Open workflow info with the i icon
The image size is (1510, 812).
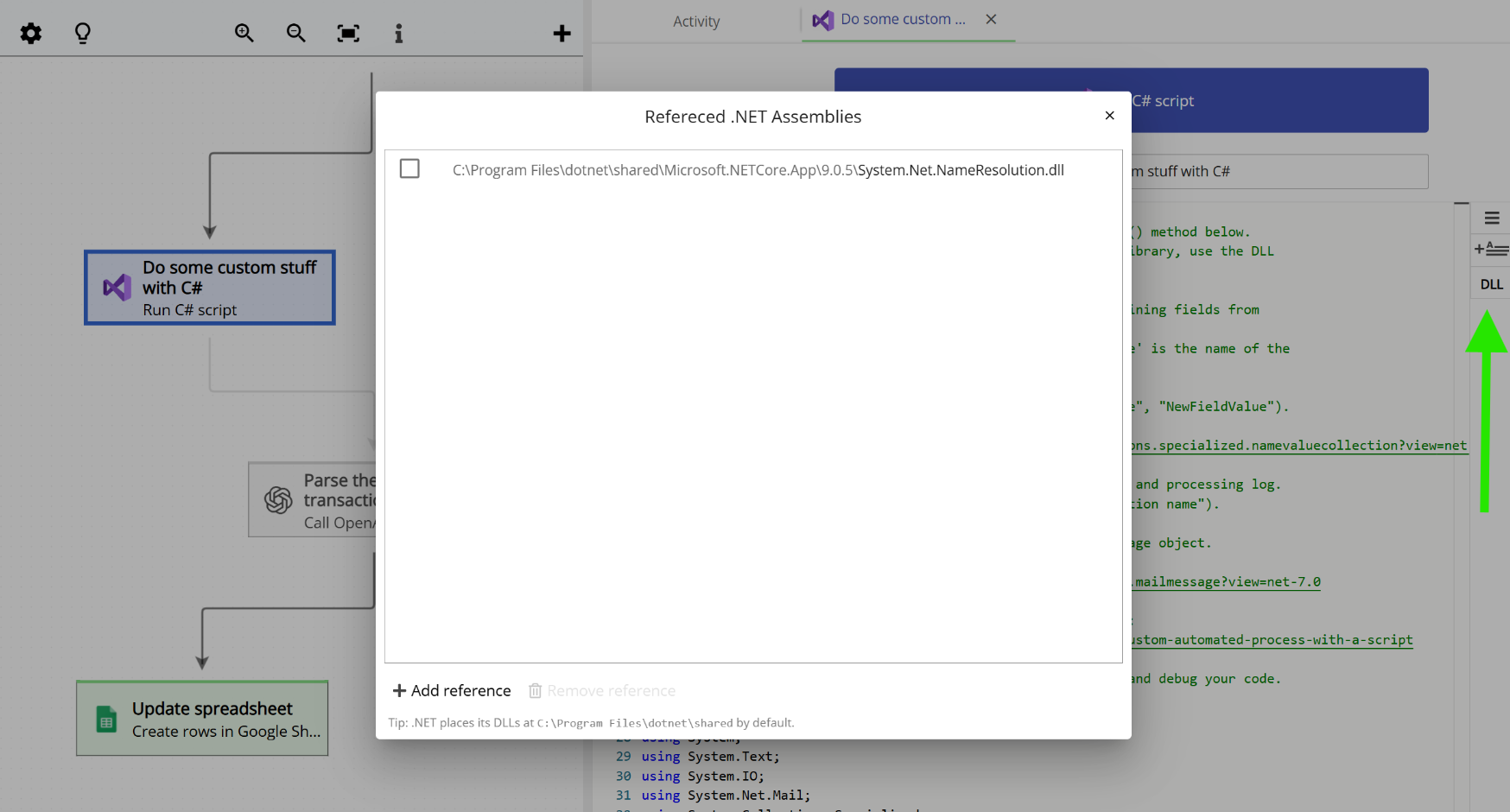398,33
